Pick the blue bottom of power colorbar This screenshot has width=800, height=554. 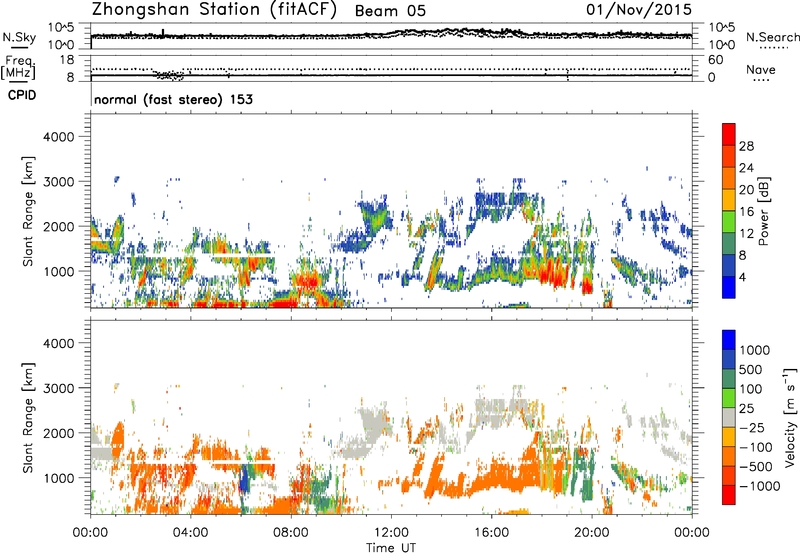729,287
